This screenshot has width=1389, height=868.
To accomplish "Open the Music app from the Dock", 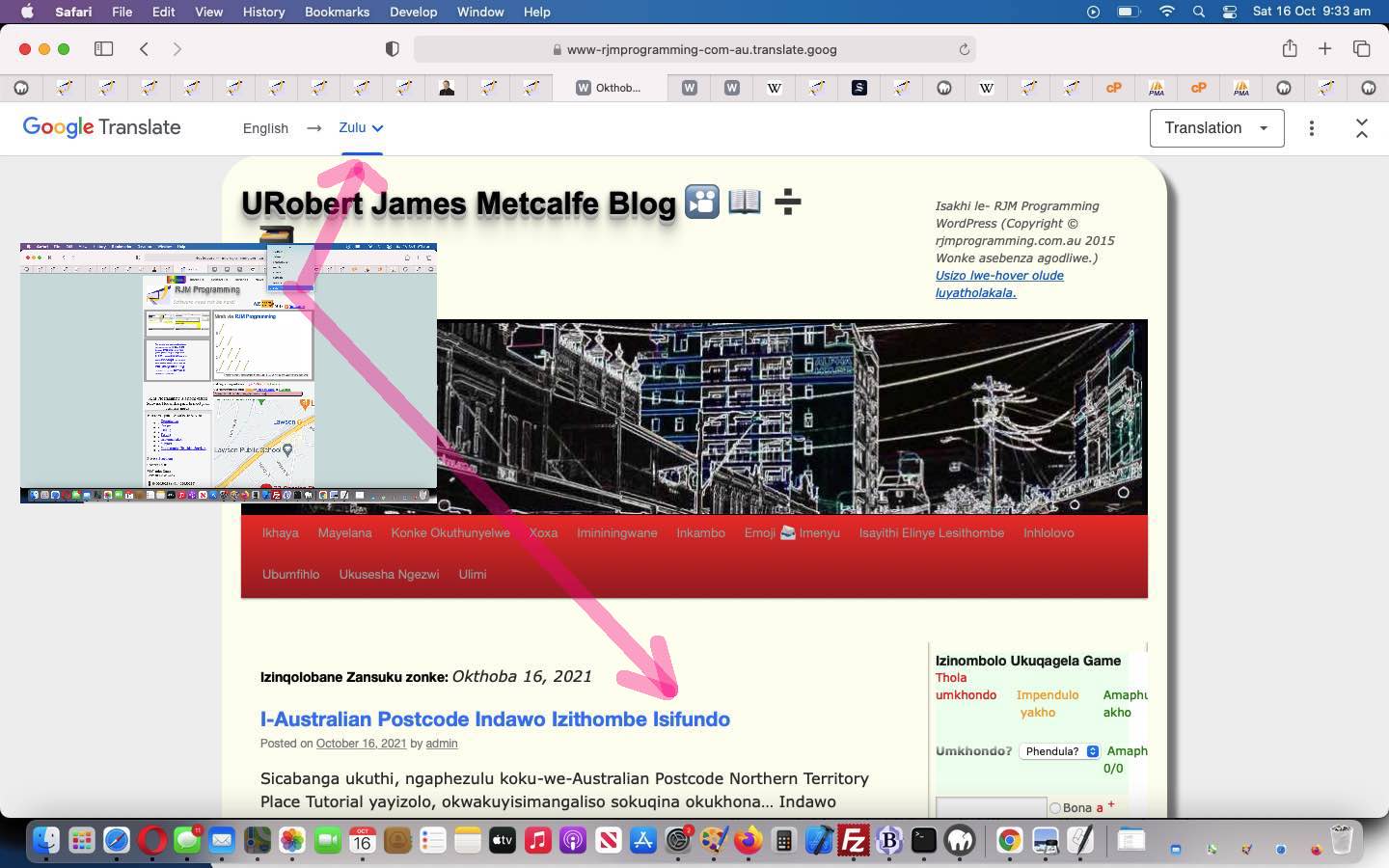I will point(537,841).
